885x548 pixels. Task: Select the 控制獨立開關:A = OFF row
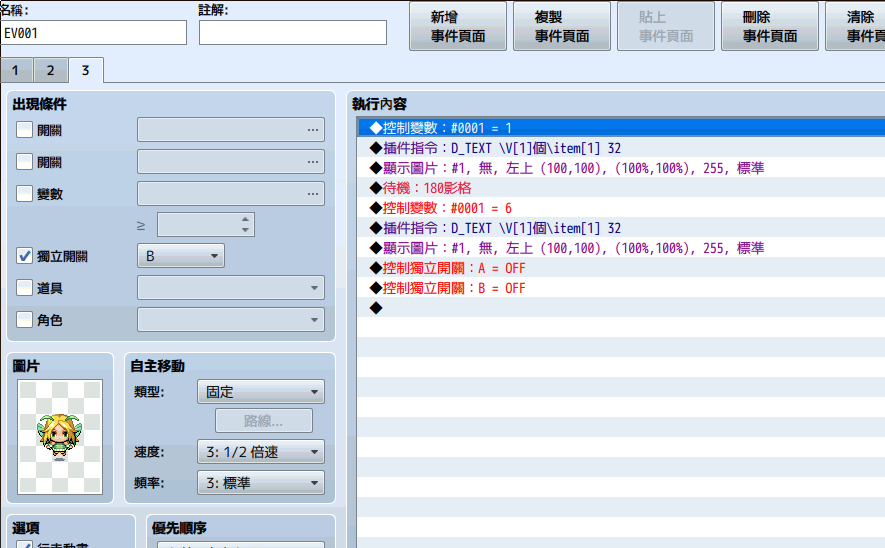pyautogui.click(x=621, y=268)
